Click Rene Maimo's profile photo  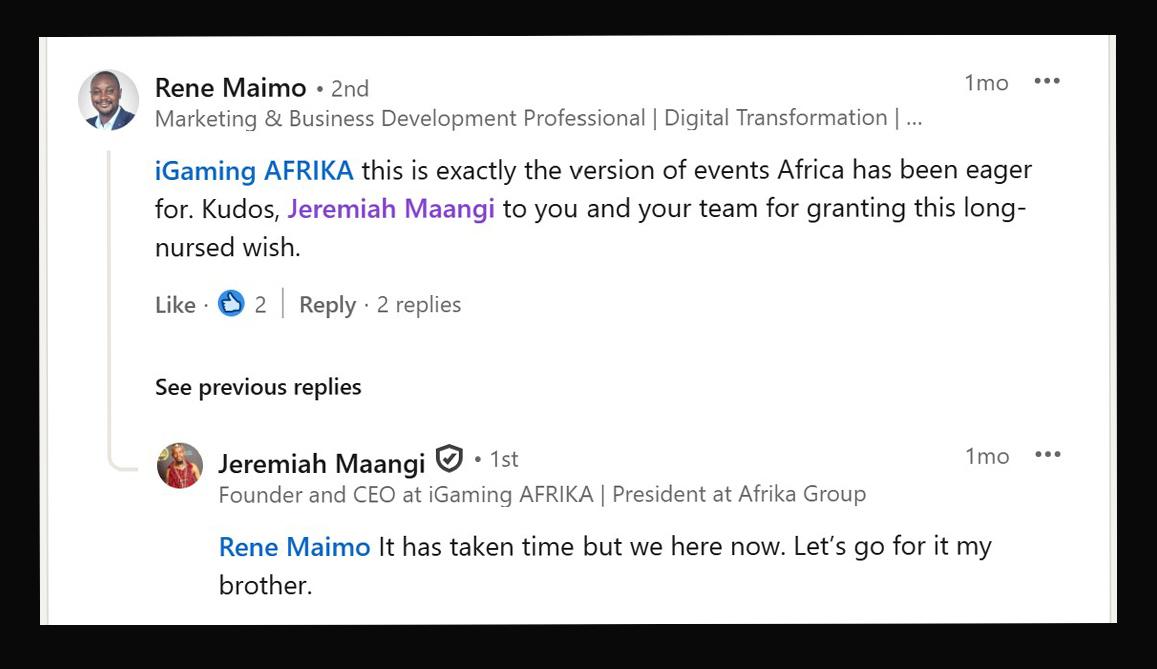point(108,100)
